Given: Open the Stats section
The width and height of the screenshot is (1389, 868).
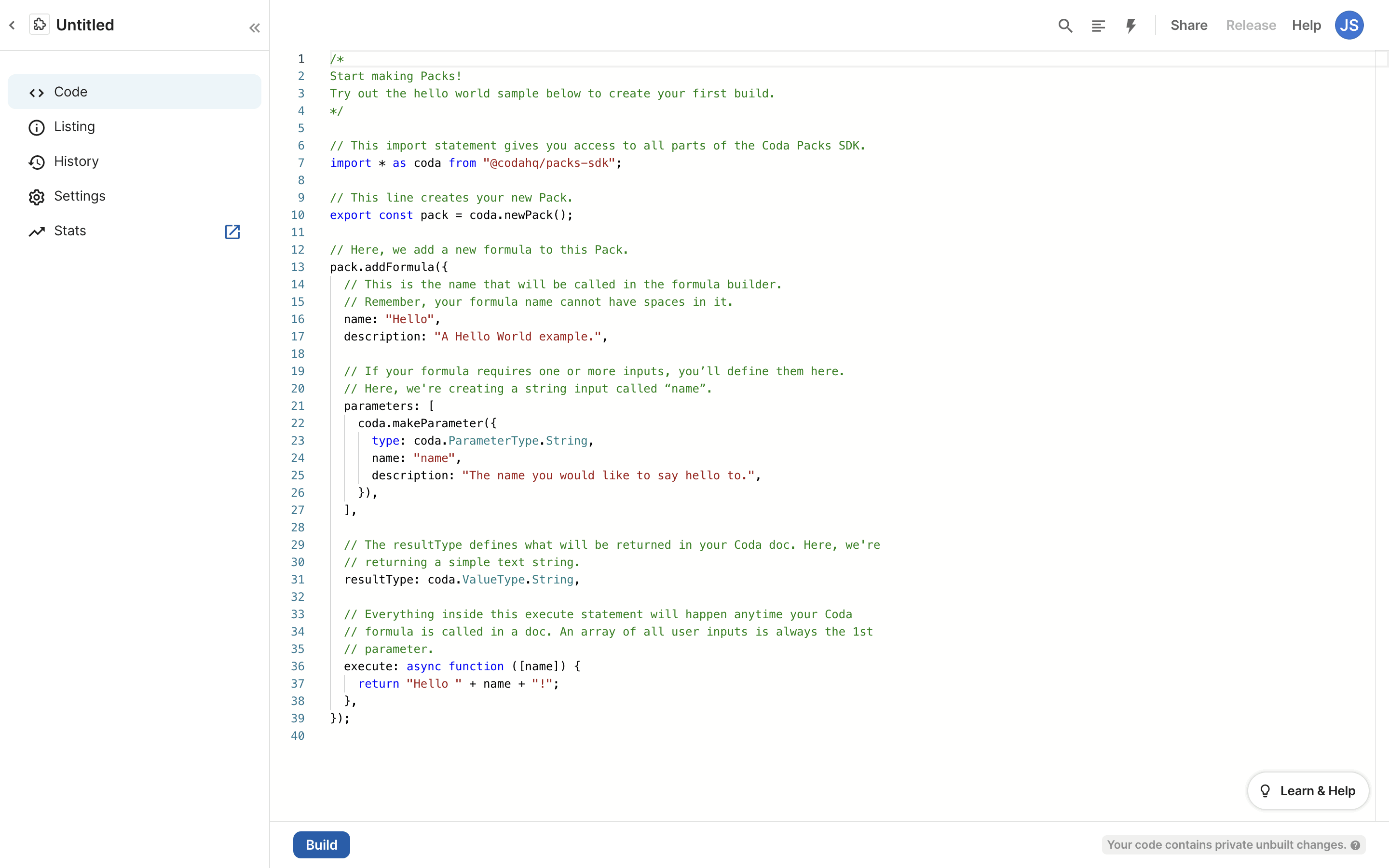Looking at the screenshot, I should click(70, 231).
